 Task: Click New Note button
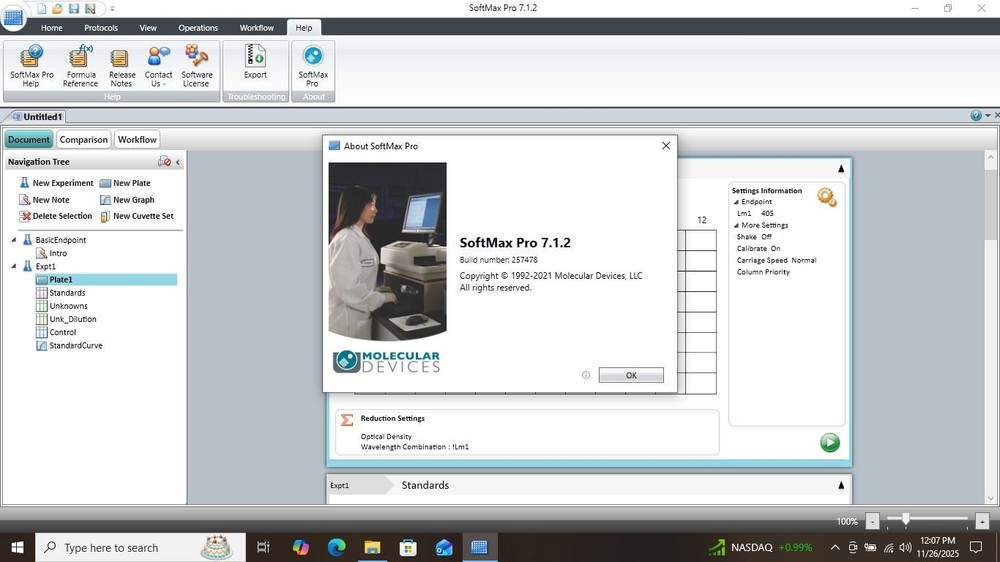[45, 200]
